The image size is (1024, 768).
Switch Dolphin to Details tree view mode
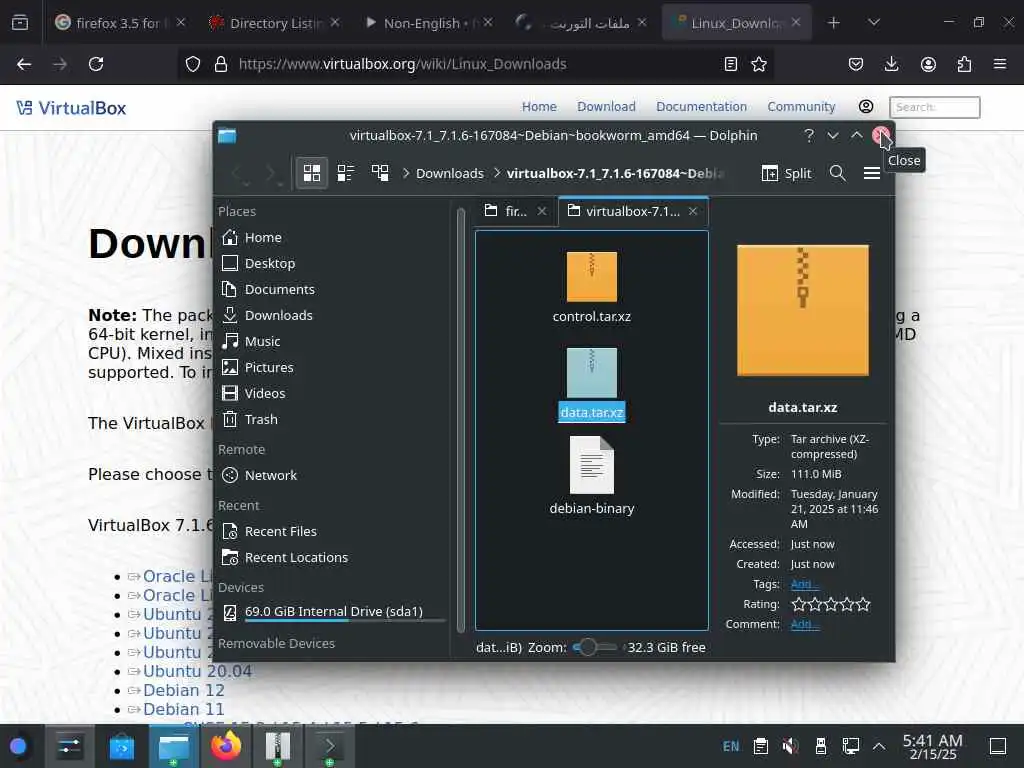coord(380,173)
